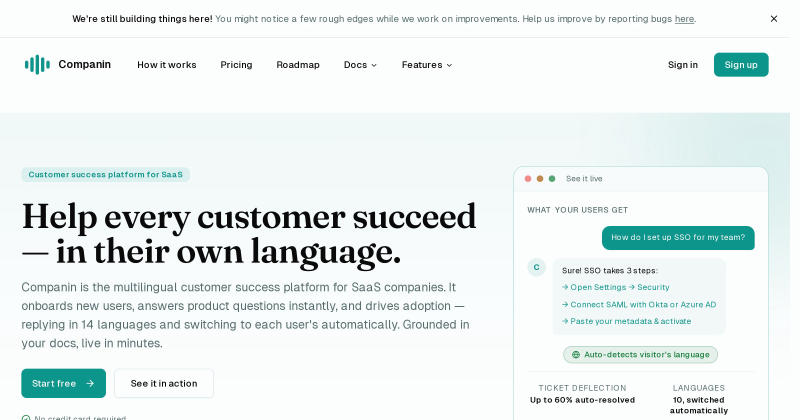Image resolution: width=800 pixels, height=420 pixels.
Task: Click the checkmark icon near No credit card required
Action: (x=26, y=418)
